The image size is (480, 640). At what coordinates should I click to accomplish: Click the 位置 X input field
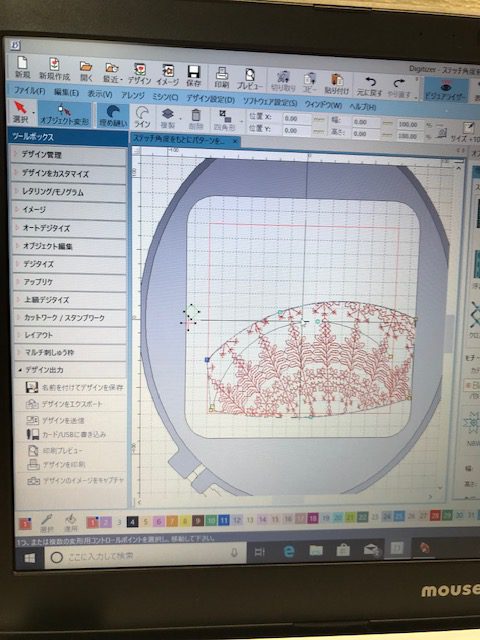(297, 118)
